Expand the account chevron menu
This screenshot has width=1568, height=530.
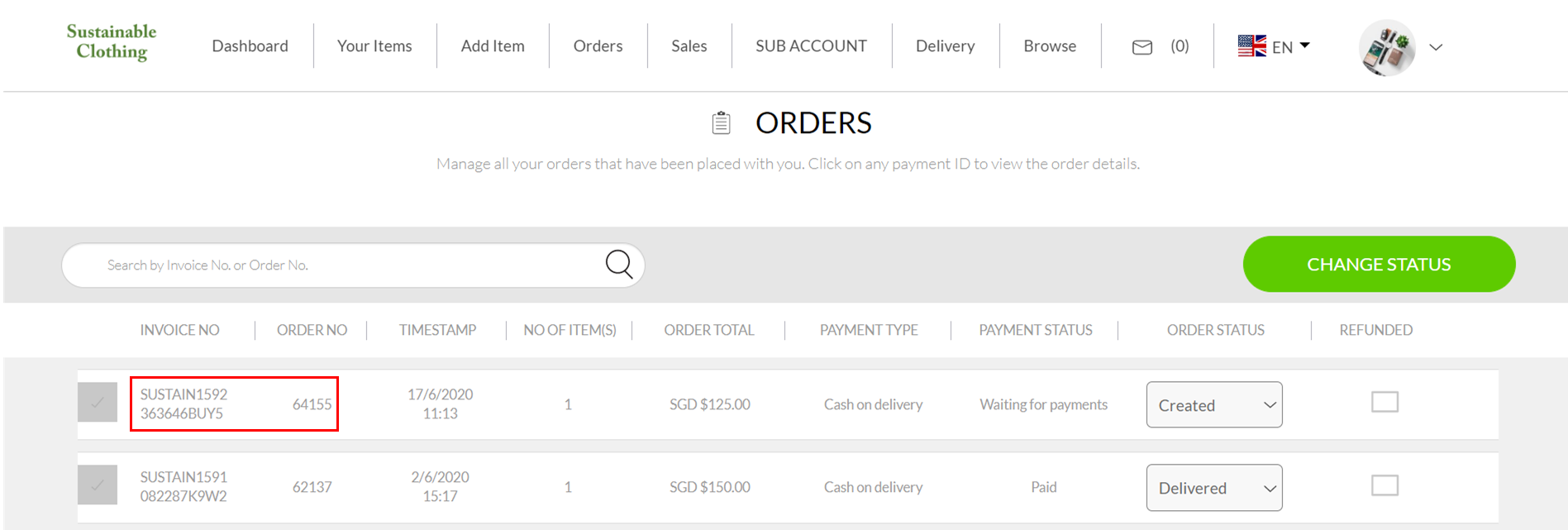click(1436, 47)
